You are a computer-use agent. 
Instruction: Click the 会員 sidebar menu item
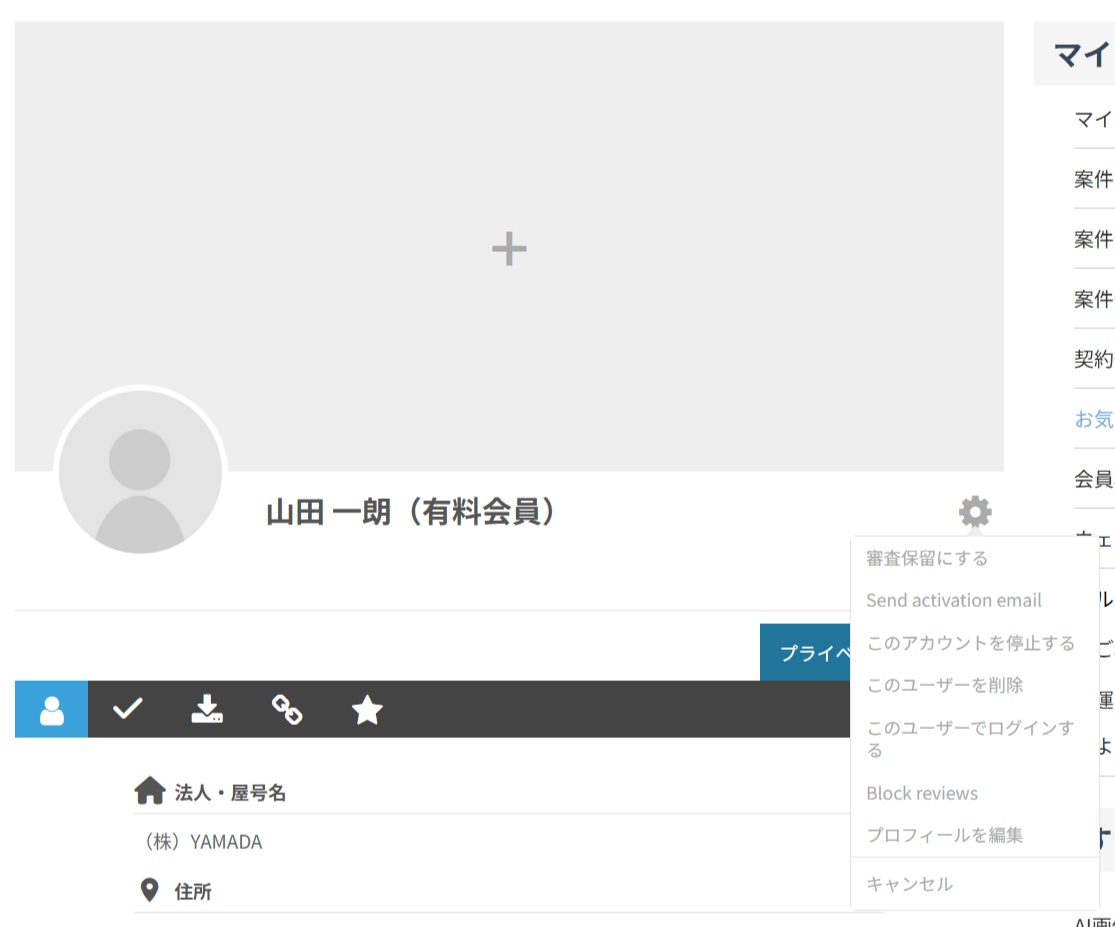point(1093,479)
